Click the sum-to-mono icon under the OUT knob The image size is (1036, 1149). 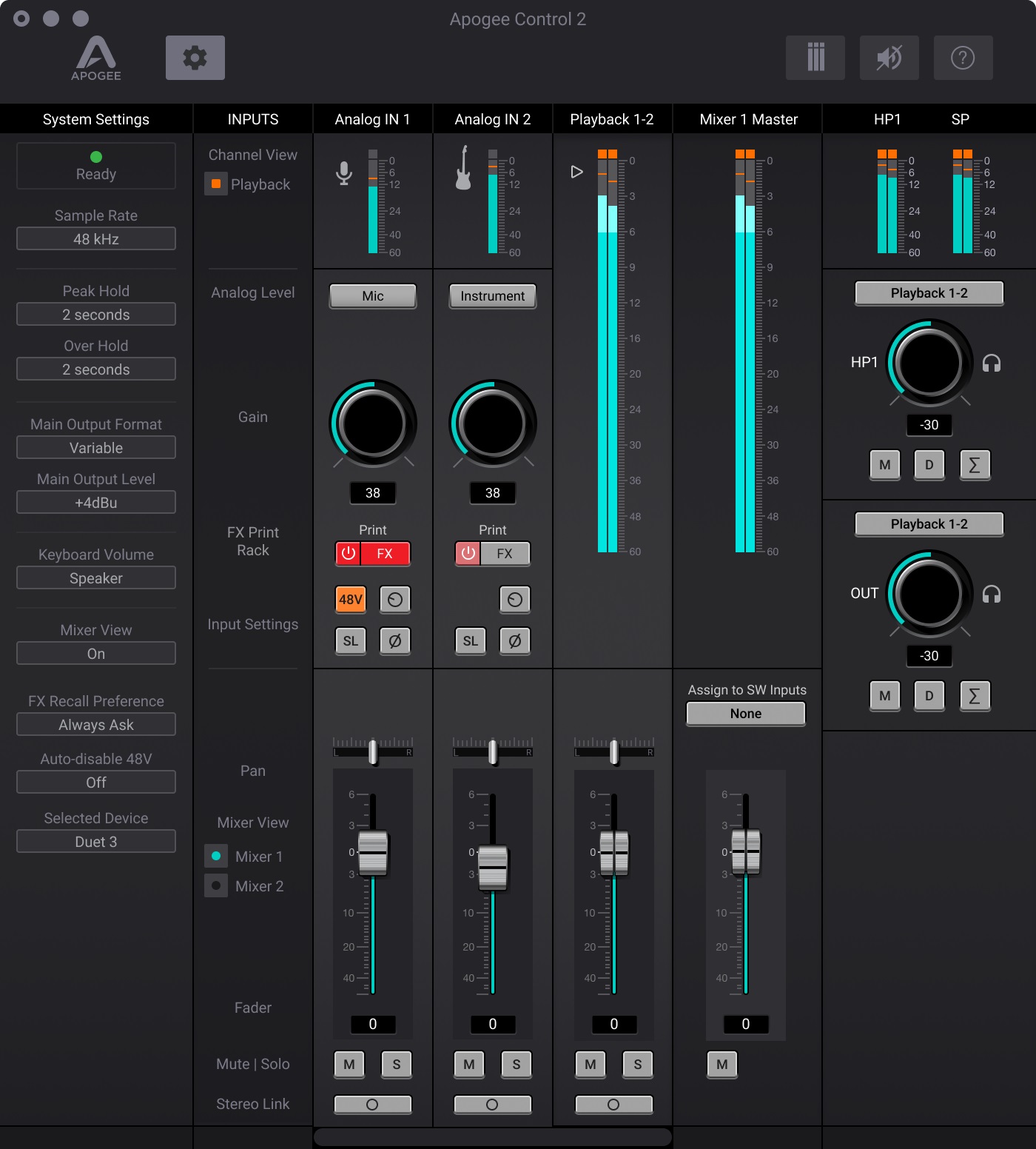(x=975, y=695)
